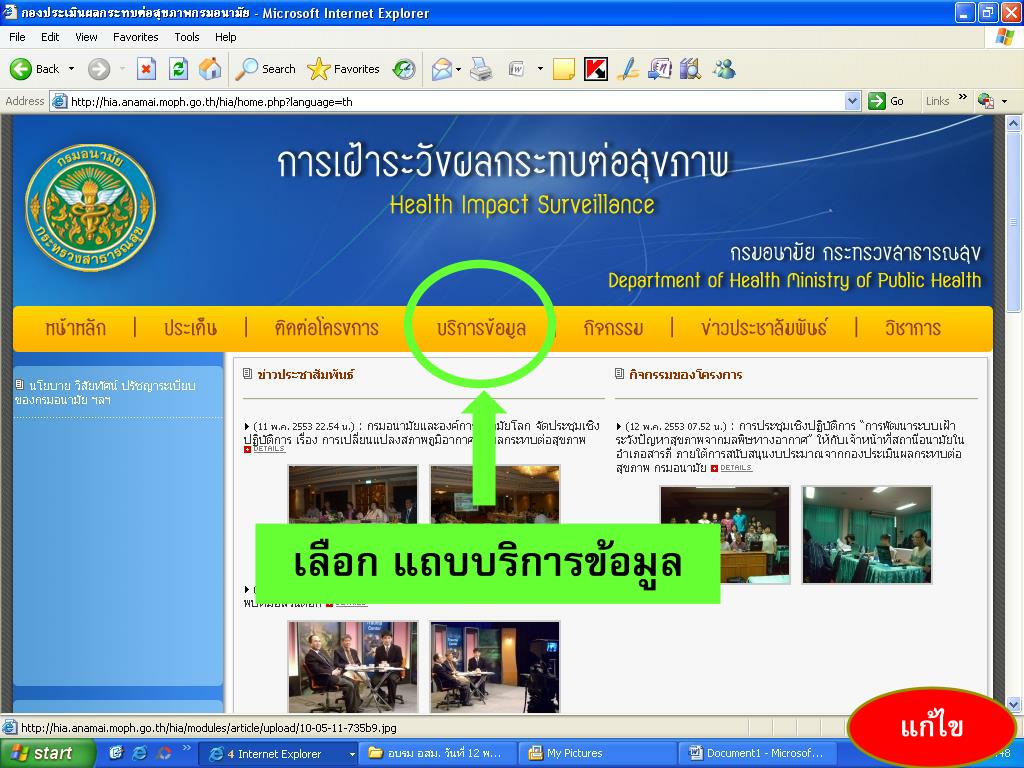
Task: Open dropdown beside the far-right toolbar icon
Action: [1004, 101]
